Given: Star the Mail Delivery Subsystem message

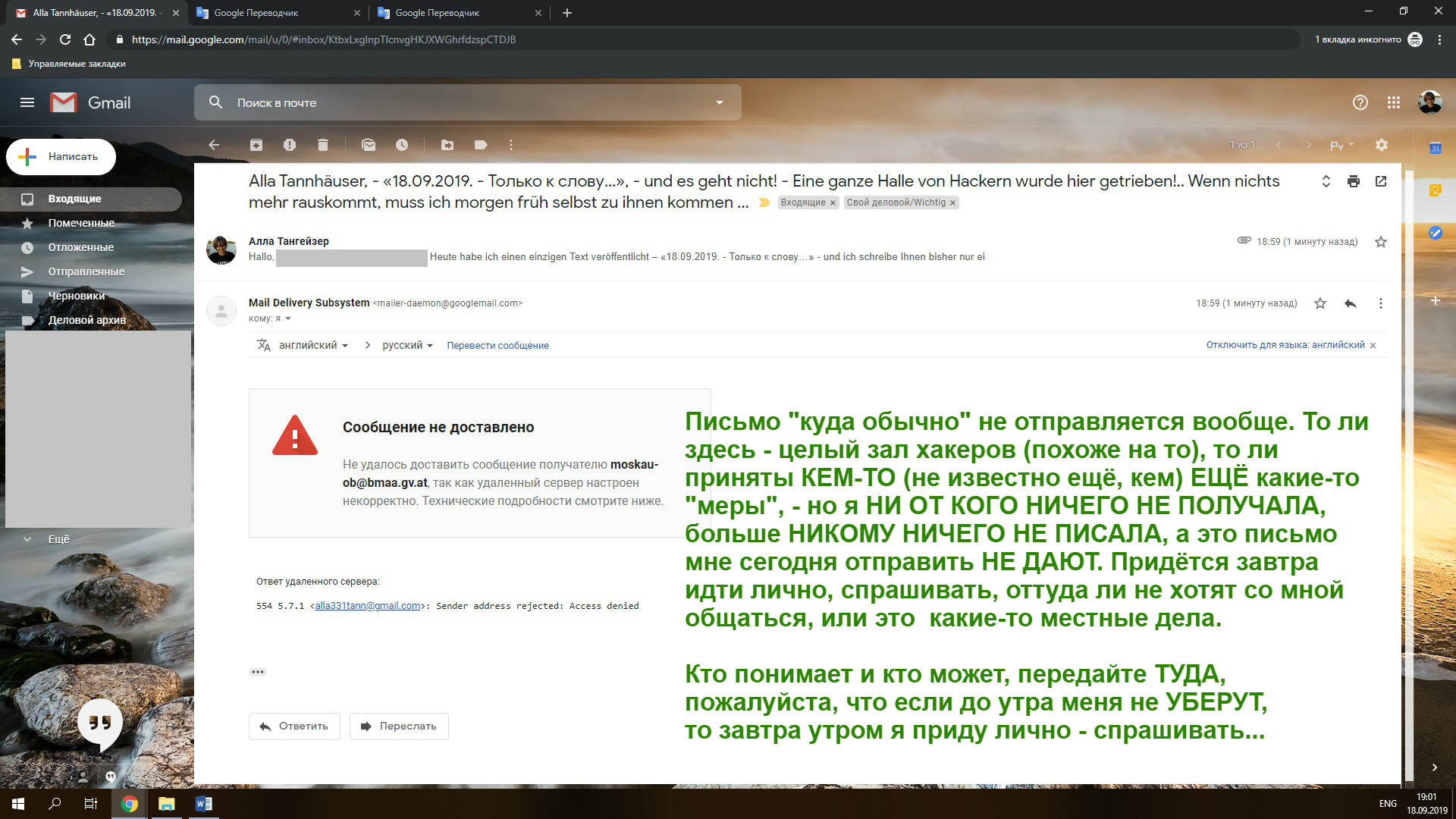Looking at the screenshot, I should 1320,303.
